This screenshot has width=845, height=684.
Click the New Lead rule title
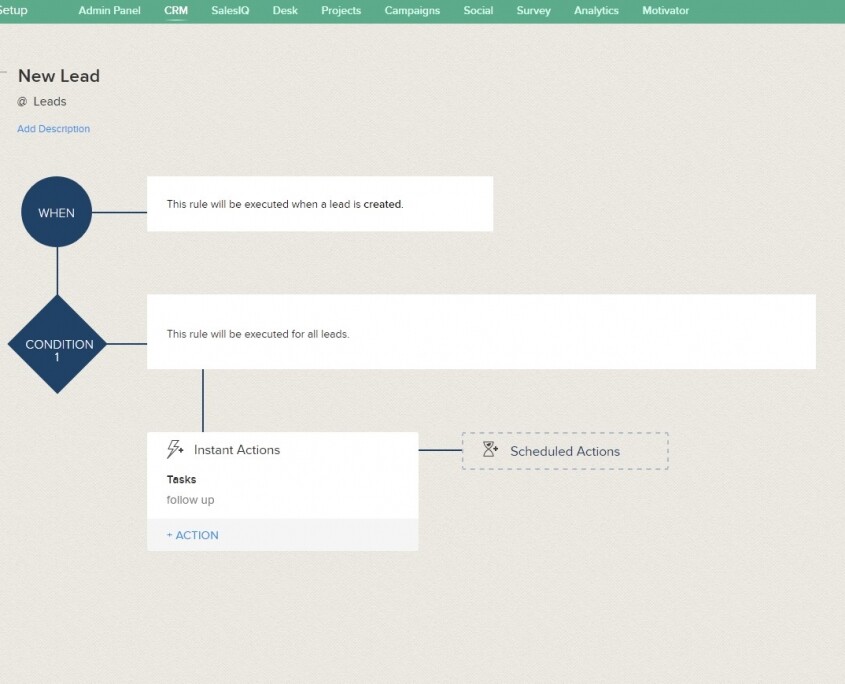click(x=59, y=76)
